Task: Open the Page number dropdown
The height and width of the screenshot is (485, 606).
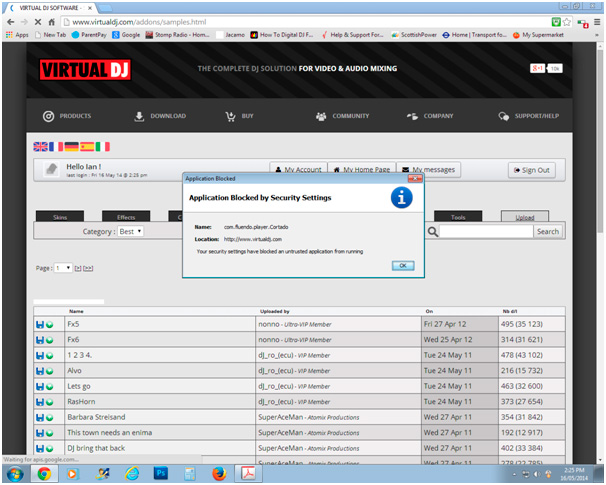Action: [63, 268]
